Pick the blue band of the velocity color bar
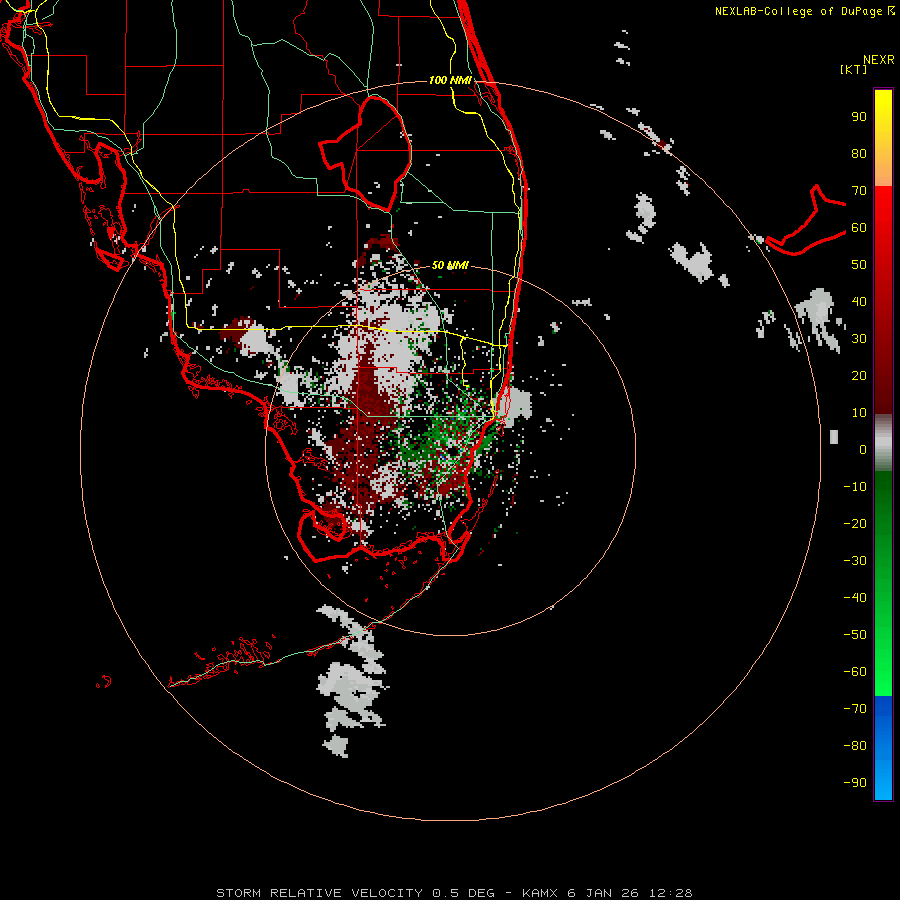Viewport: 900px width, 900px height. click(883, 748)
